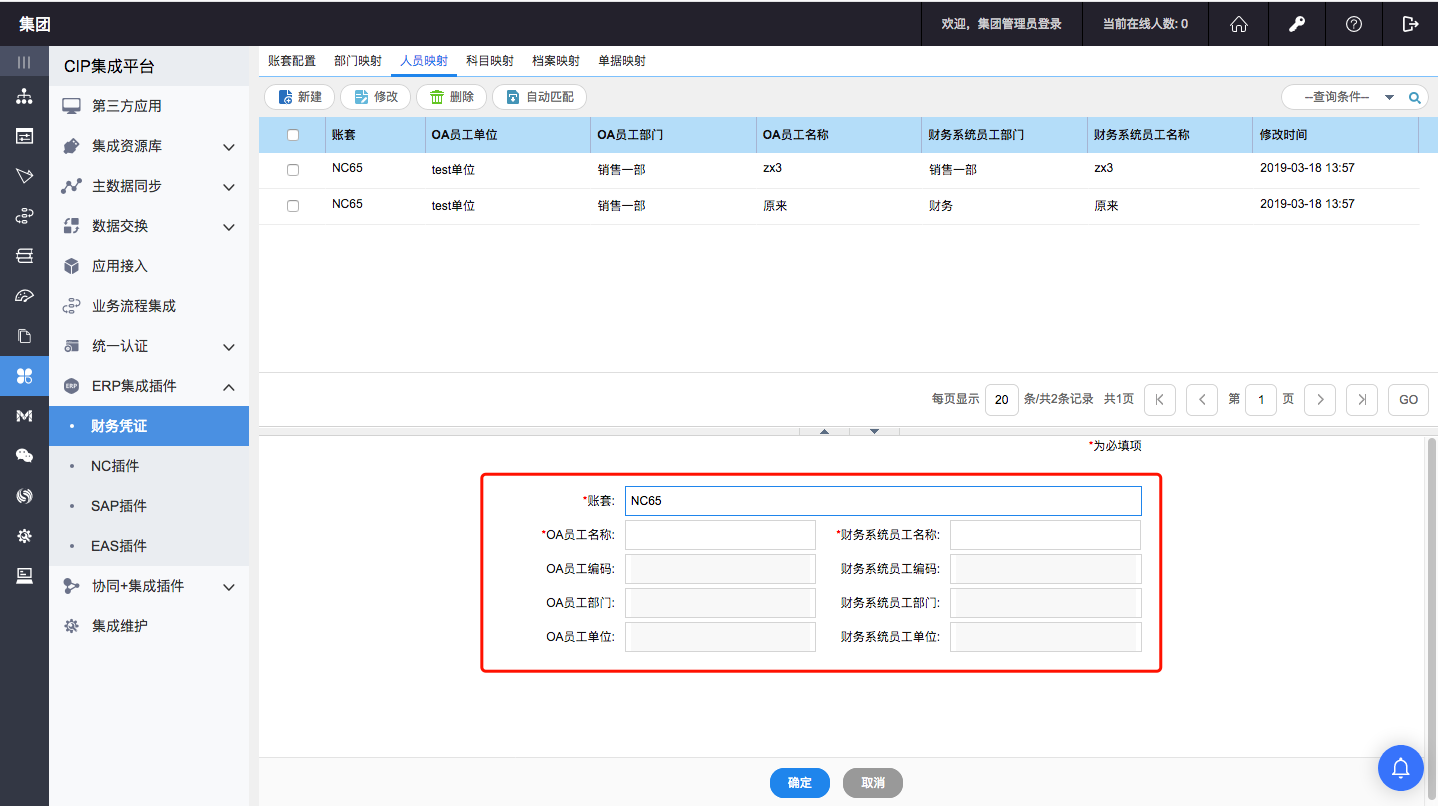Click the help question mark icon
The image size is (1438, 806).
click(1353, 24)
